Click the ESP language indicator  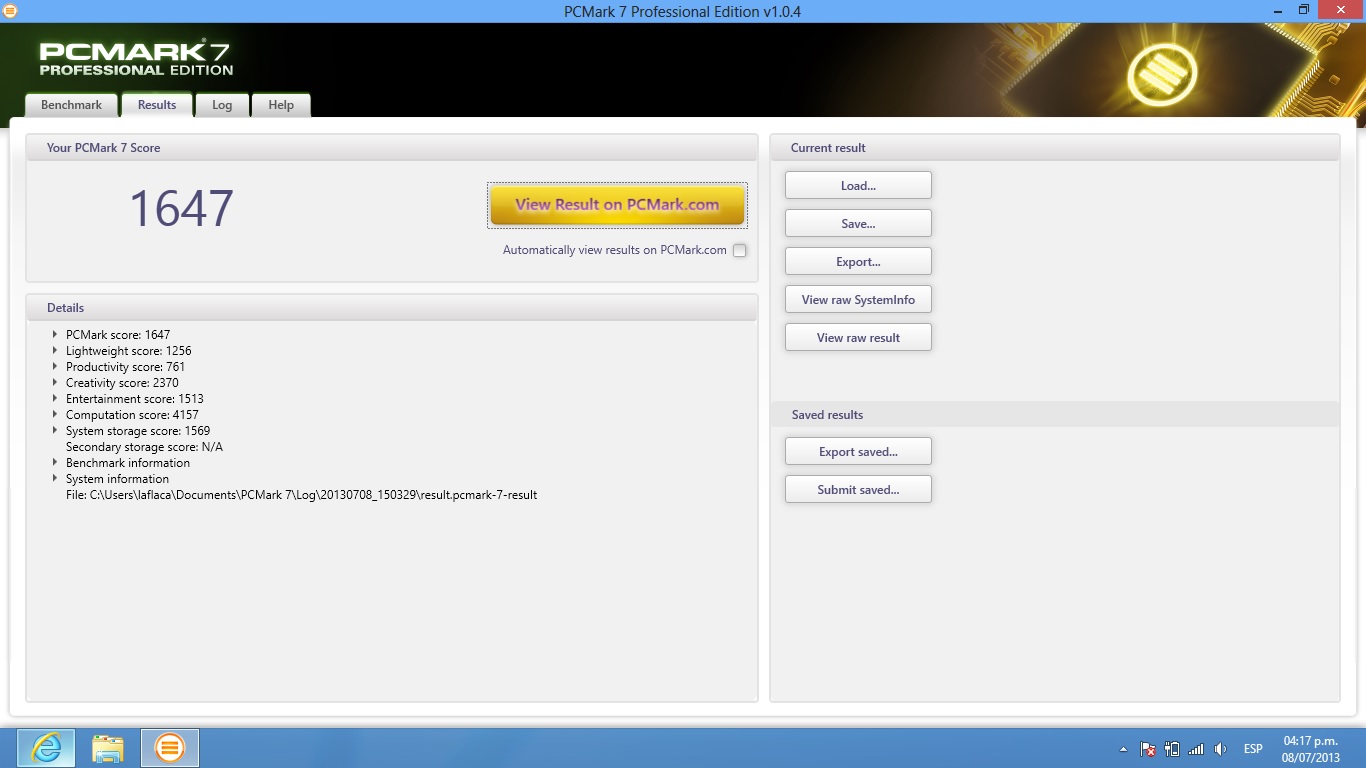pos(1253,749)
